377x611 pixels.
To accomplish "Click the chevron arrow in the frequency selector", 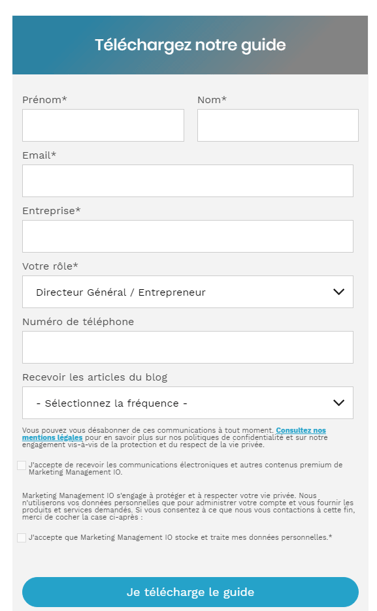I will coord(339,403).
